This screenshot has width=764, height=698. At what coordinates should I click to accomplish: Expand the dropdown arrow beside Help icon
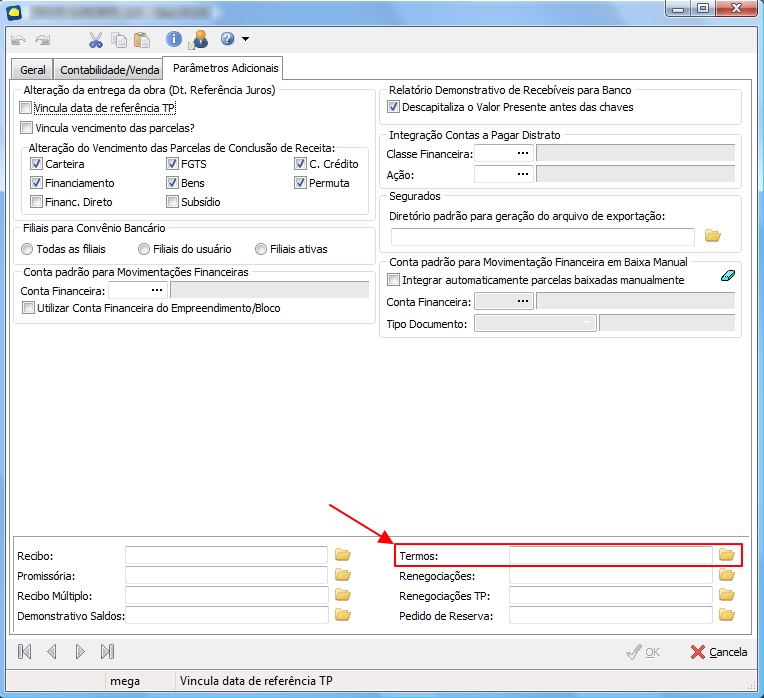pyautogui.click(x=245, y=40)
